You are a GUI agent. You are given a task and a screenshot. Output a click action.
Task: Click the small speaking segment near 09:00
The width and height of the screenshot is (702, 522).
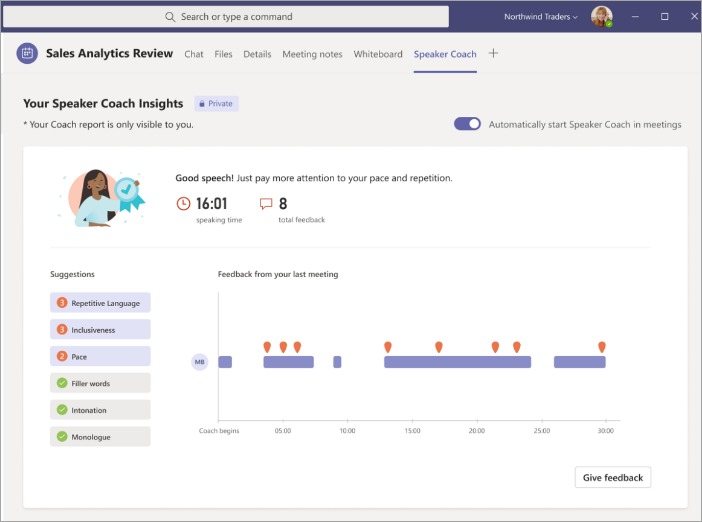click(337, 362)
